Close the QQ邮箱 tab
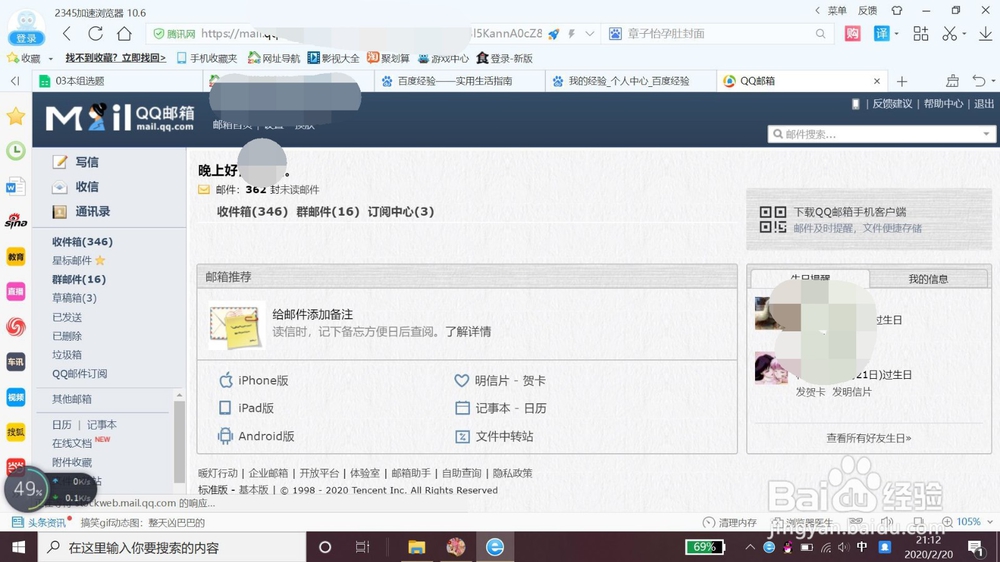This screenshot has height=562, width=1000. point(877,81)
